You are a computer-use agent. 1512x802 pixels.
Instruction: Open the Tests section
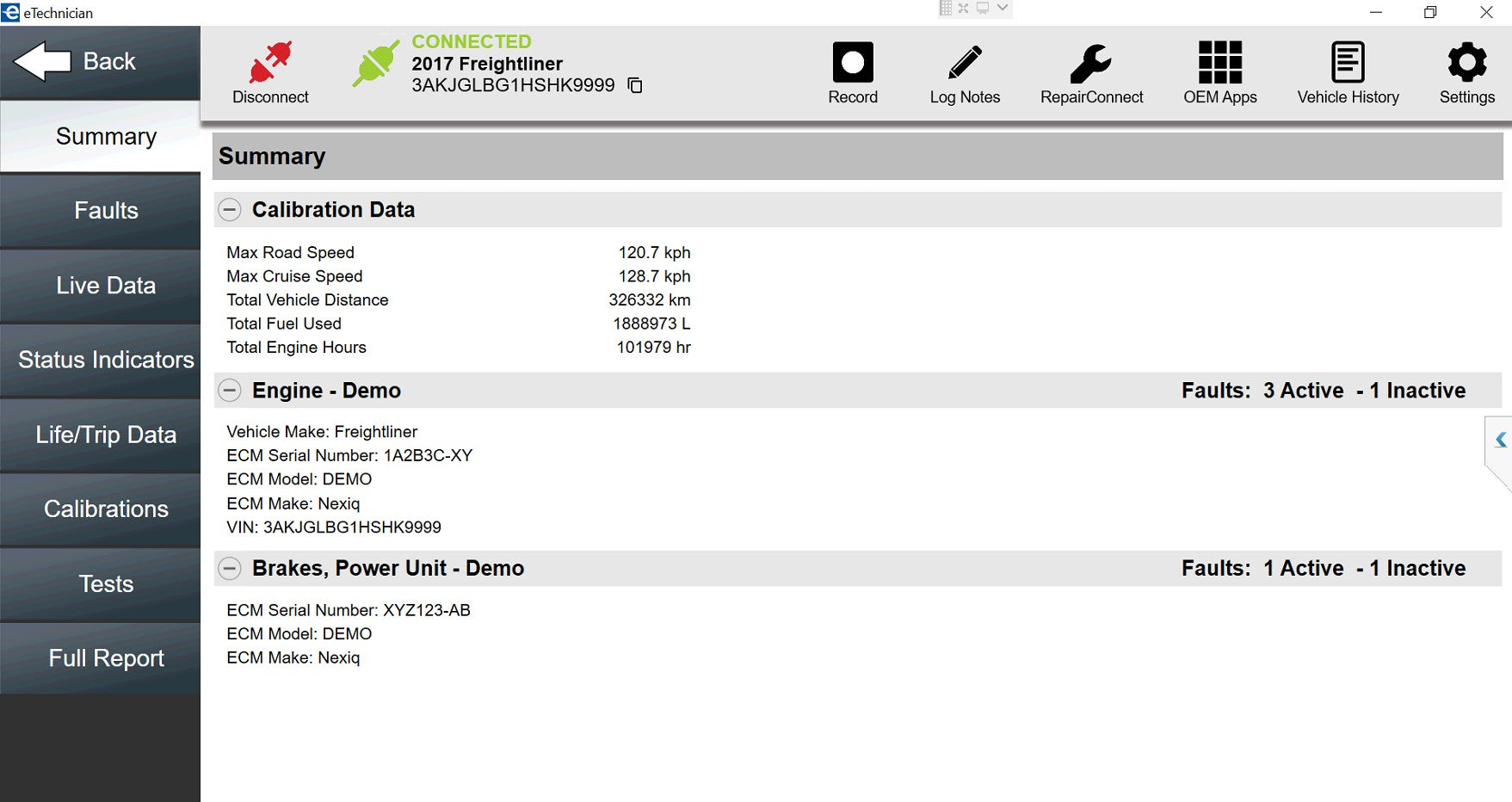click(106, 584)
